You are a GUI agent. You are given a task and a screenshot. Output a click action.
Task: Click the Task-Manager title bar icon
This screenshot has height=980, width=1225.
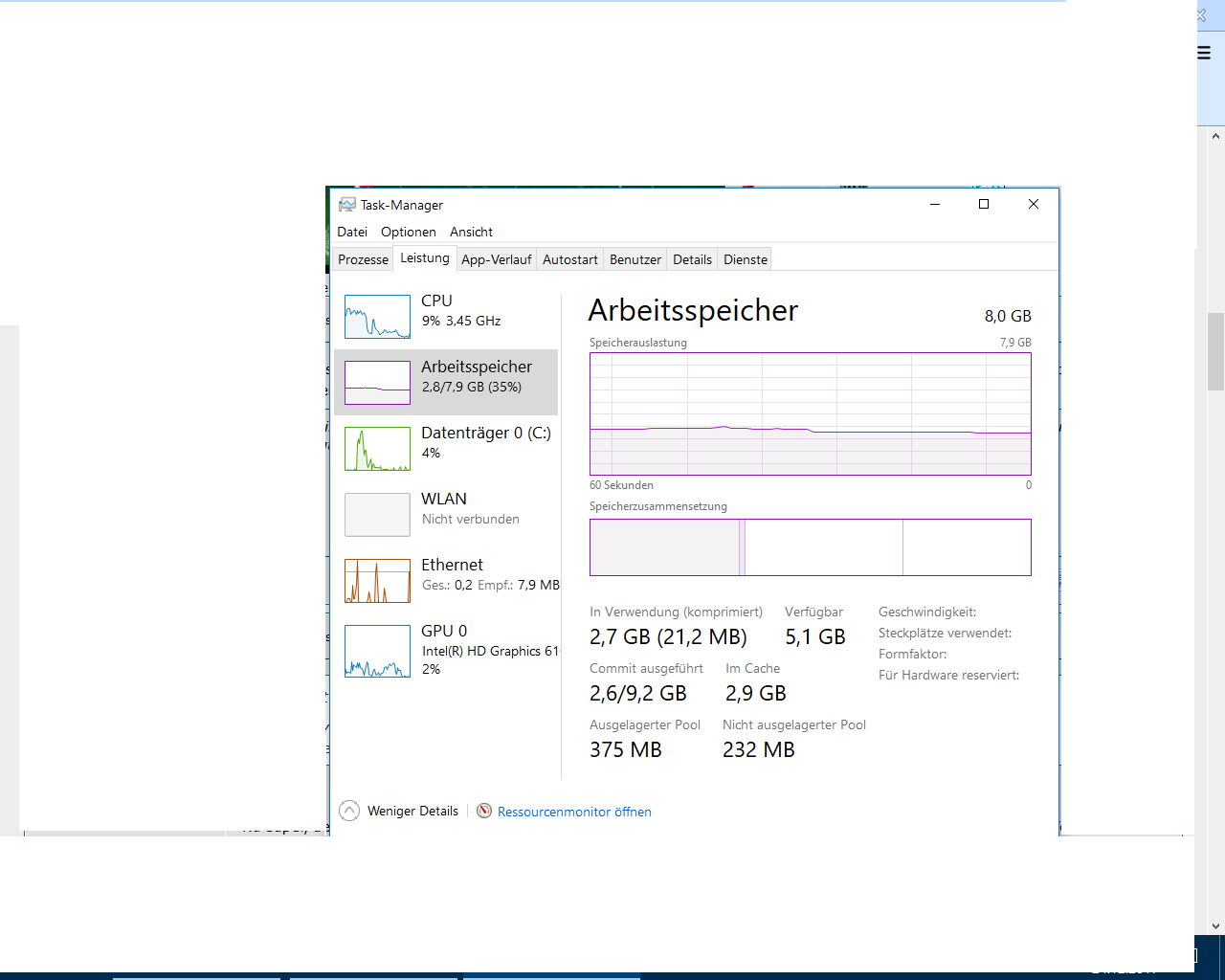tap(346, 205)
